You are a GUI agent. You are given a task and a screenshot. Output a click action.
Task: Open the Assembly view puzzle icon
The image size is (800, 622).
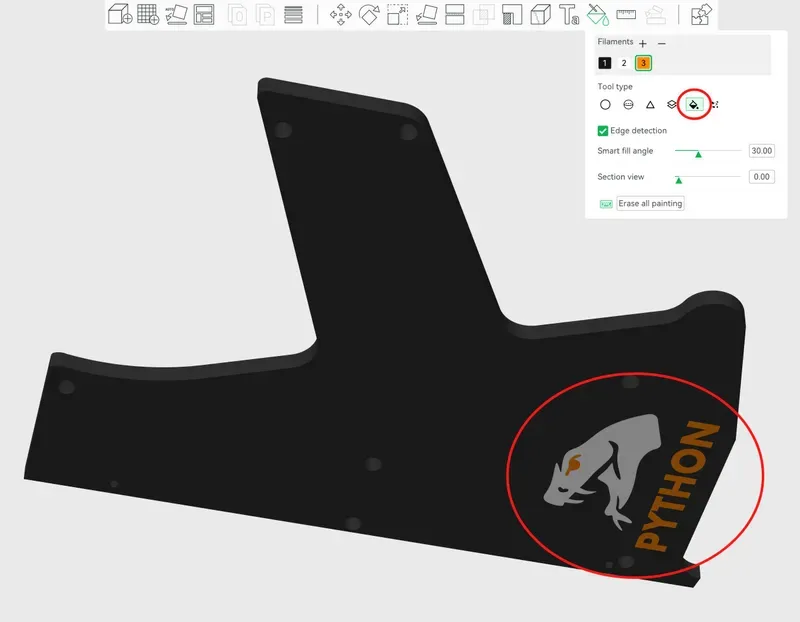click(700, 14)
